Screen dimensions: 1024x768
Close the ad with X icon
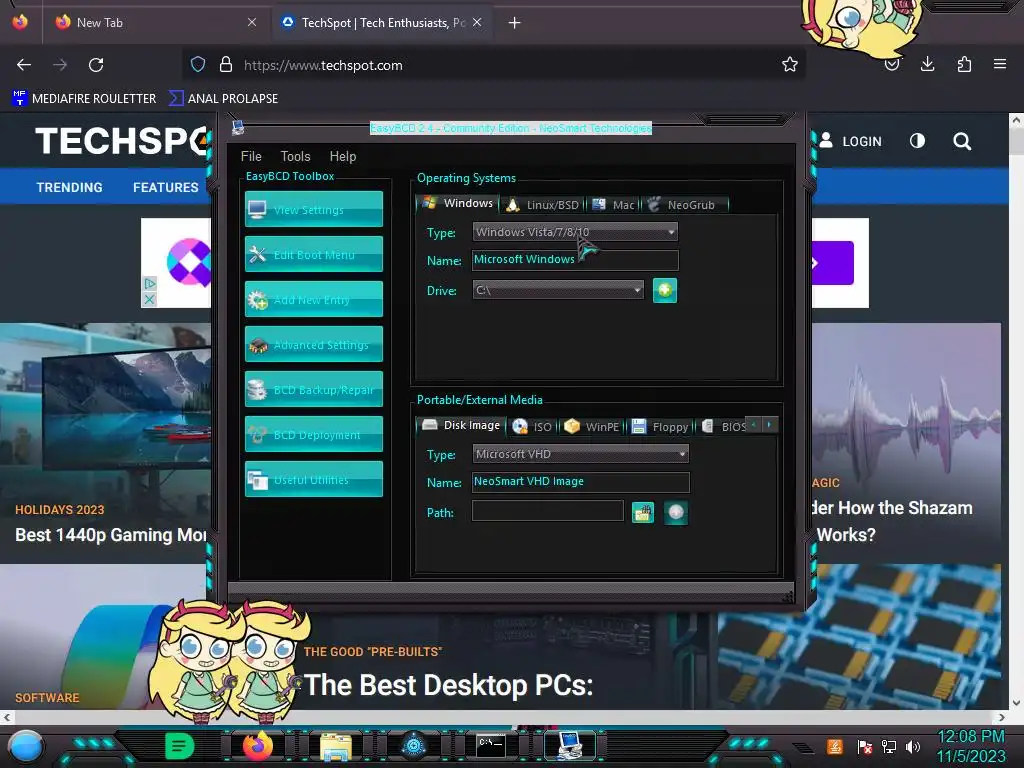(x=150, y=300)
